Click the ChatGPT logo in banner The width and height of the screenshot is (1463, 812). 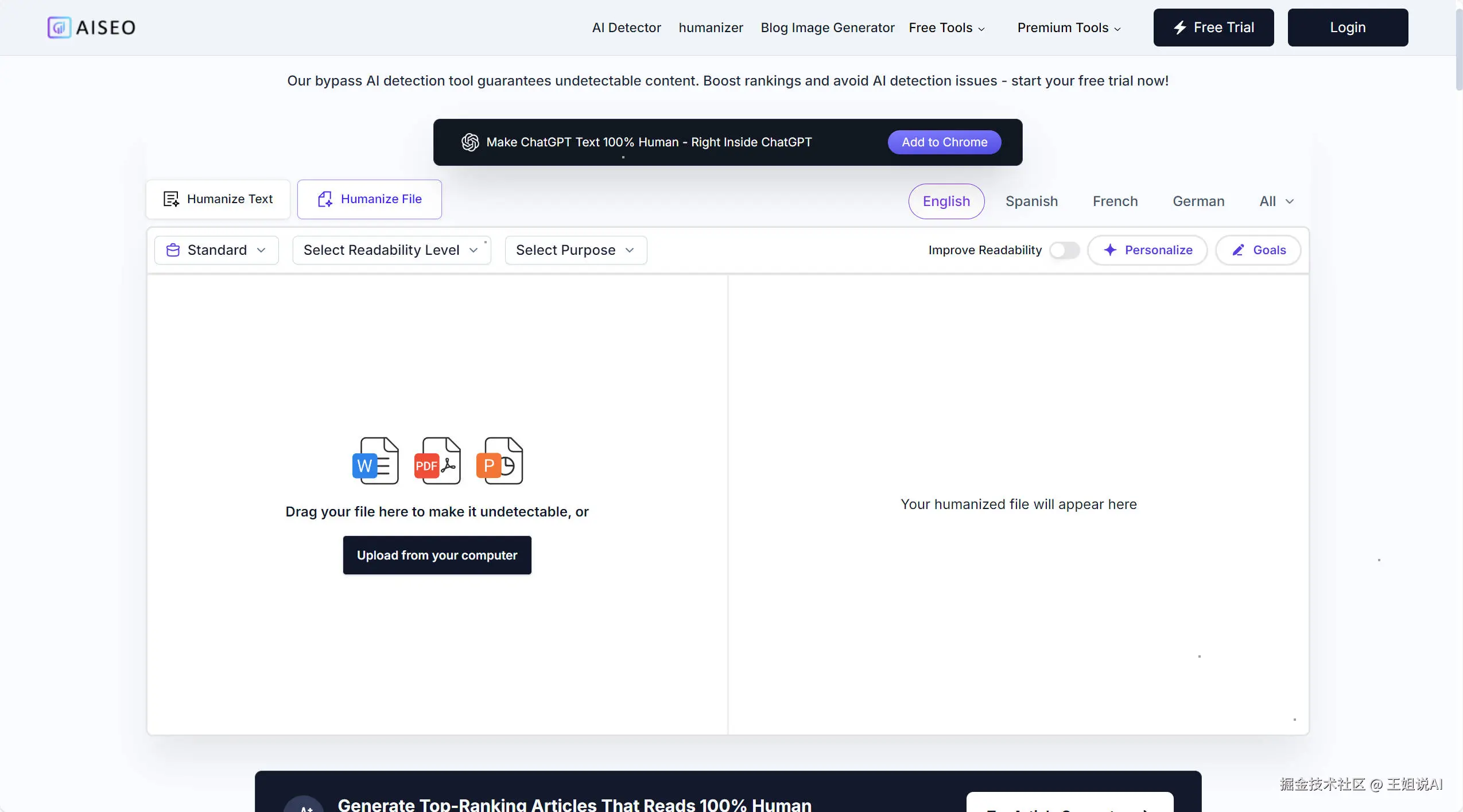pos(470,142)
